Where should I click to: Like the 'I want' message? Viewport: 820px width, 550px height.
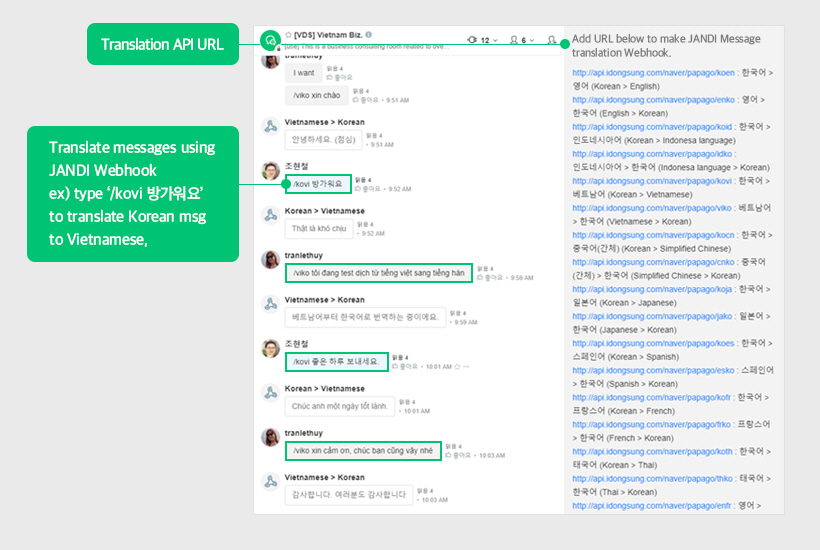click(339, 77)
